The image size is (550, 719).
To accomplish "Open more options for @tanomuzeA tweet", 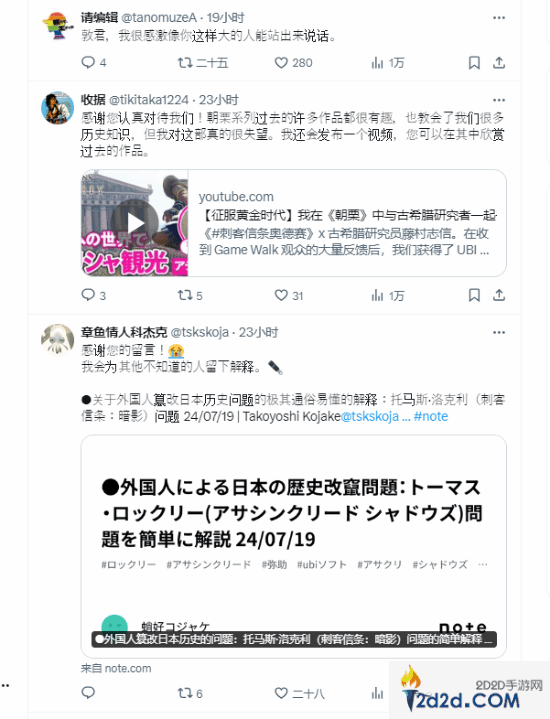I will tap(499, 18).
